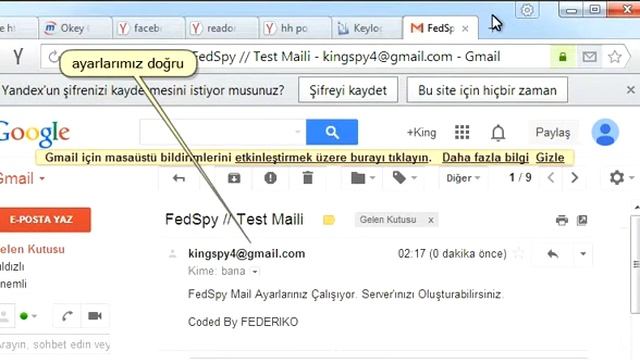Viewport: 640px width, 360px height.
Task: Expand search options arrow in search box
Action: 298,131
